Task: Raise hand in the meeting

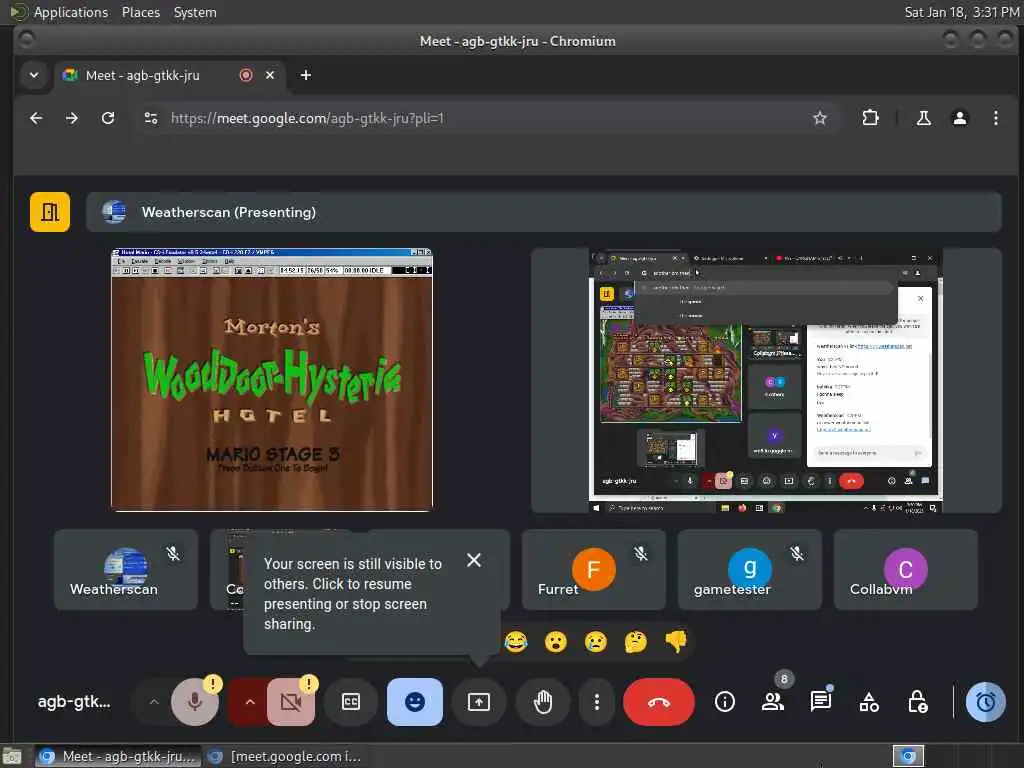Action: (543, 702)
